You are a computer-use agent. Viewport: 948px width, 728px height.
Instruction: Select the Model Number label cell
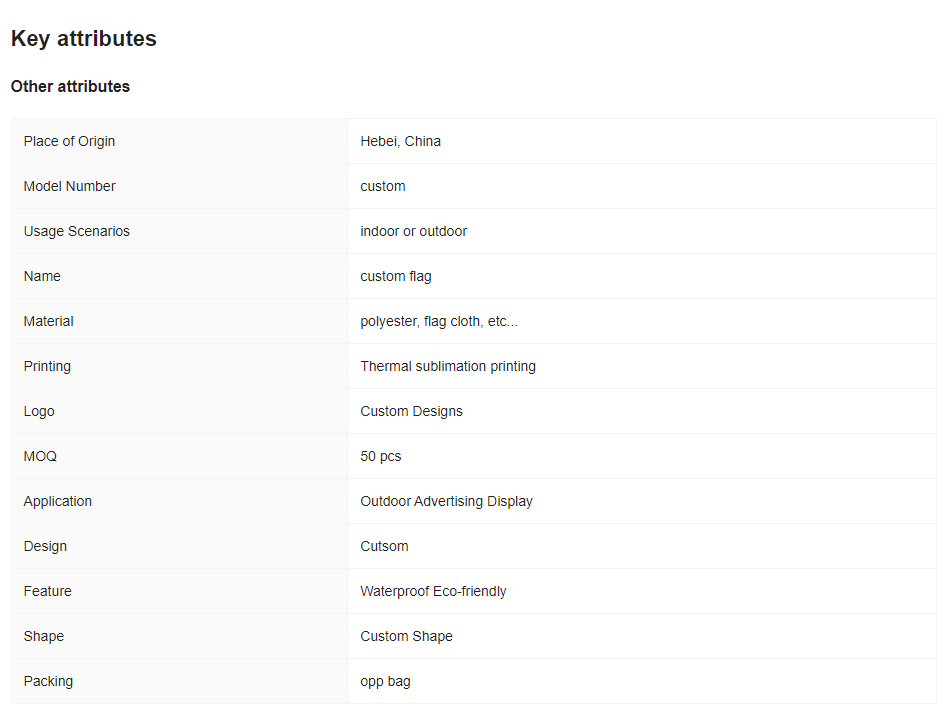(x=179, y=186)
